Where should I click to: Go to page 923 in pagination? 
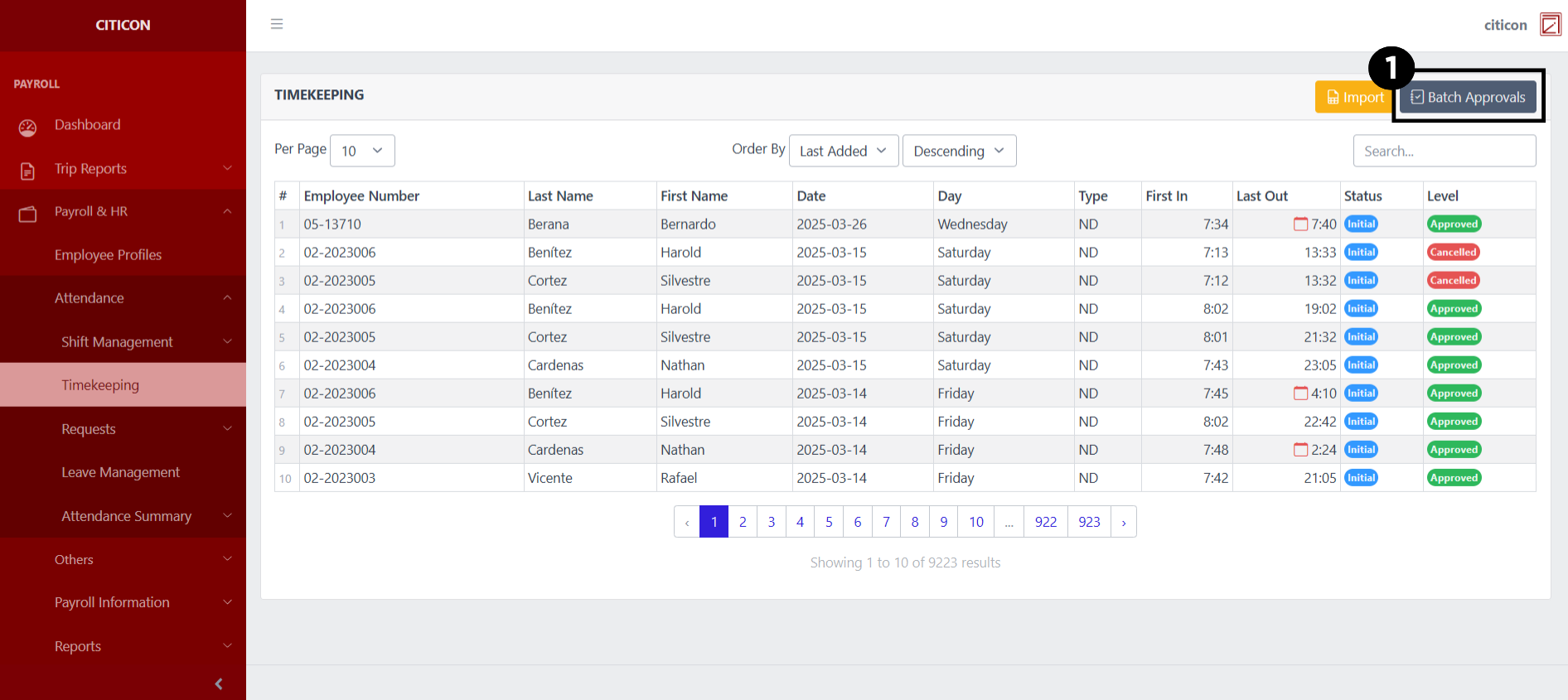click(x=1089, y=522)
